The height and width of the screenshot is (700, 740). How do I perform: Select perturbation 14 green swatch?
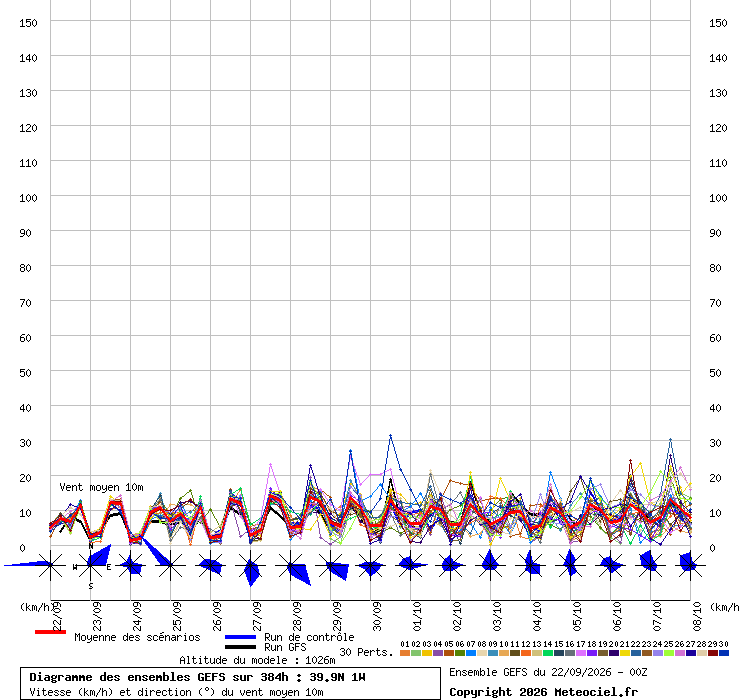click(x=548, y=653)
